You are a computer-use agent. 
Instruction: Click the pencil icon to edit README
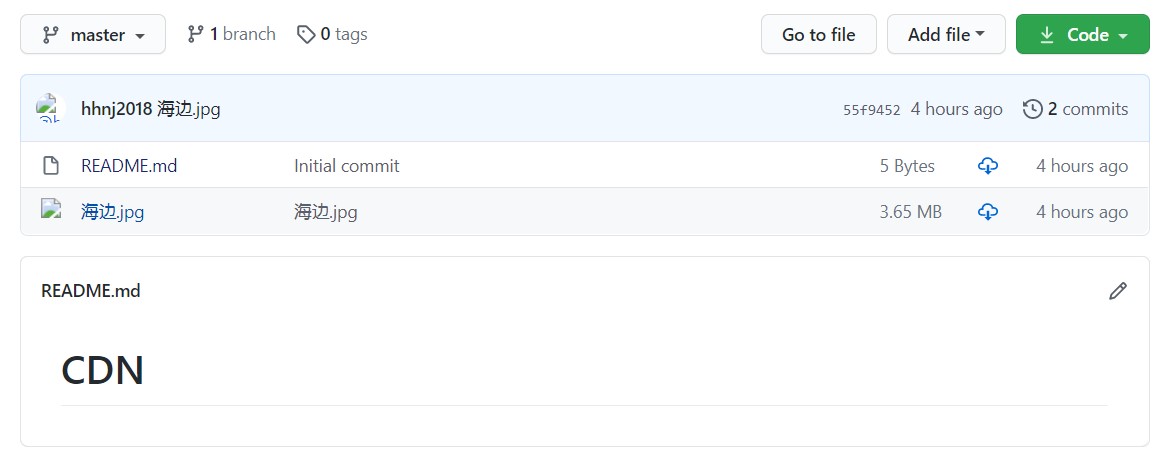tap(1118, 291)
